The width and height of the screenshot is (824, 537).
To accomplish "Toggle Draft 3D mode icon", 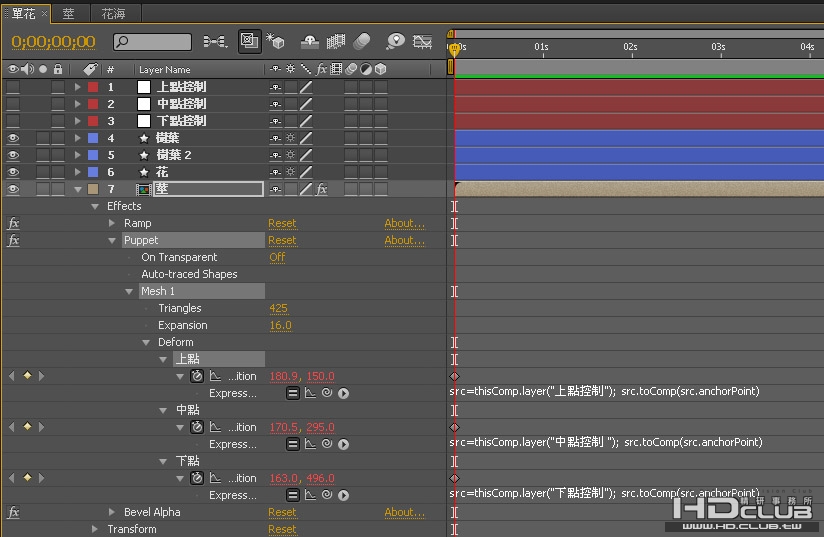I will tap(275, 40).
